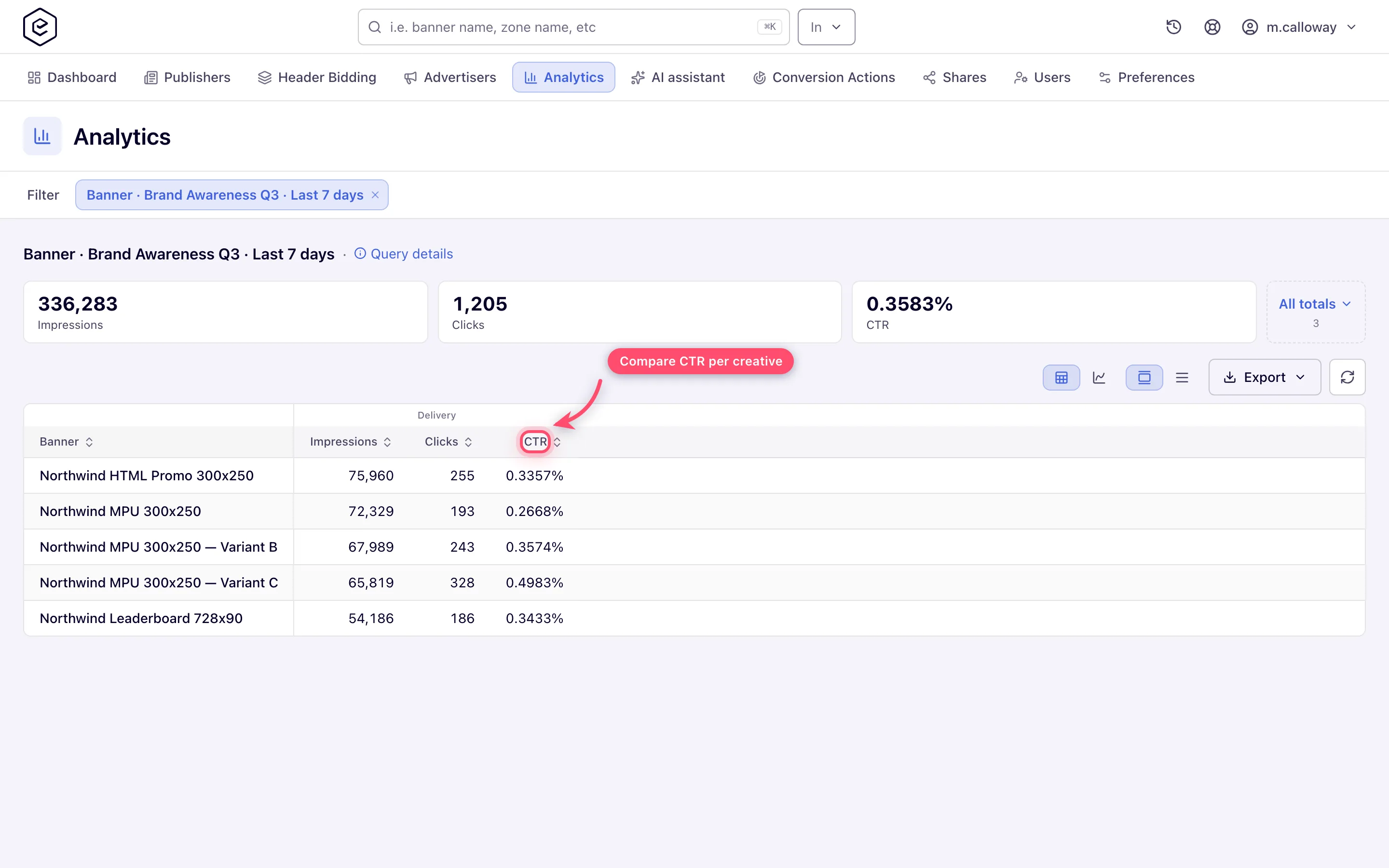Click the Analytics page header icon
1389x868 pixels.
coord(42,136)
